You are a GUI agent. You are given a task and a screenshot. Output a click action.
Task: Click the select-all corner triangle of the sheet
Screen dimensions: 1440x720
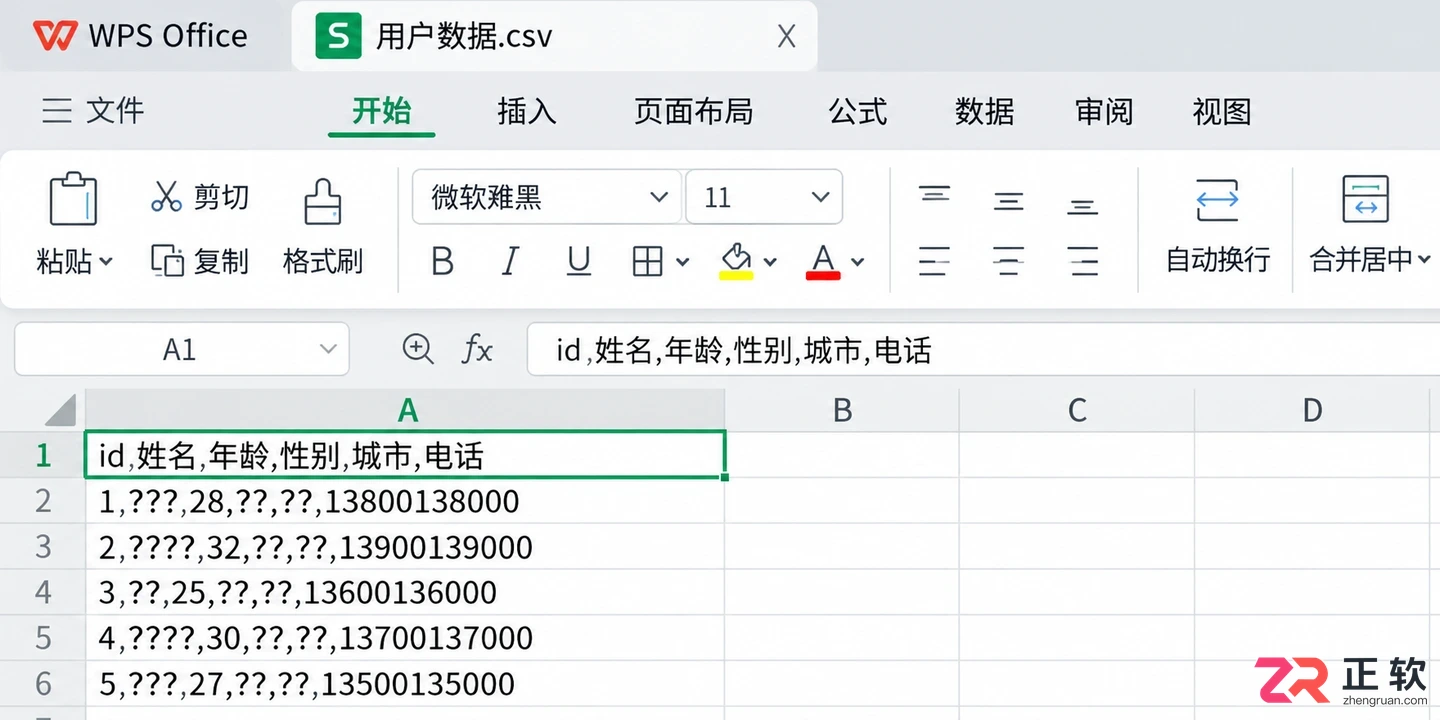[x=61, y=410]
